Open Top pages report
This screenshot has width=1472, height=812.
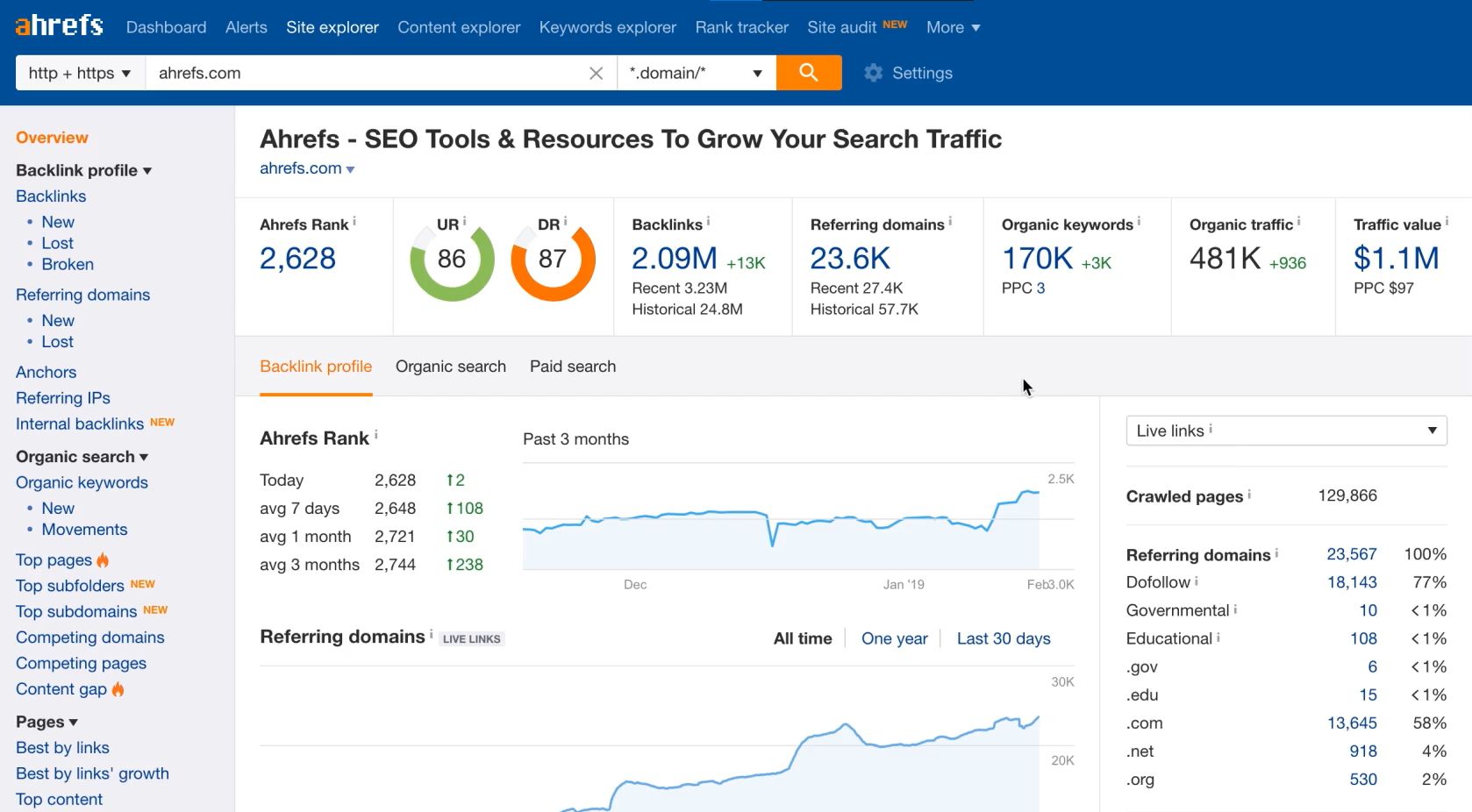(x=54, y=559)
